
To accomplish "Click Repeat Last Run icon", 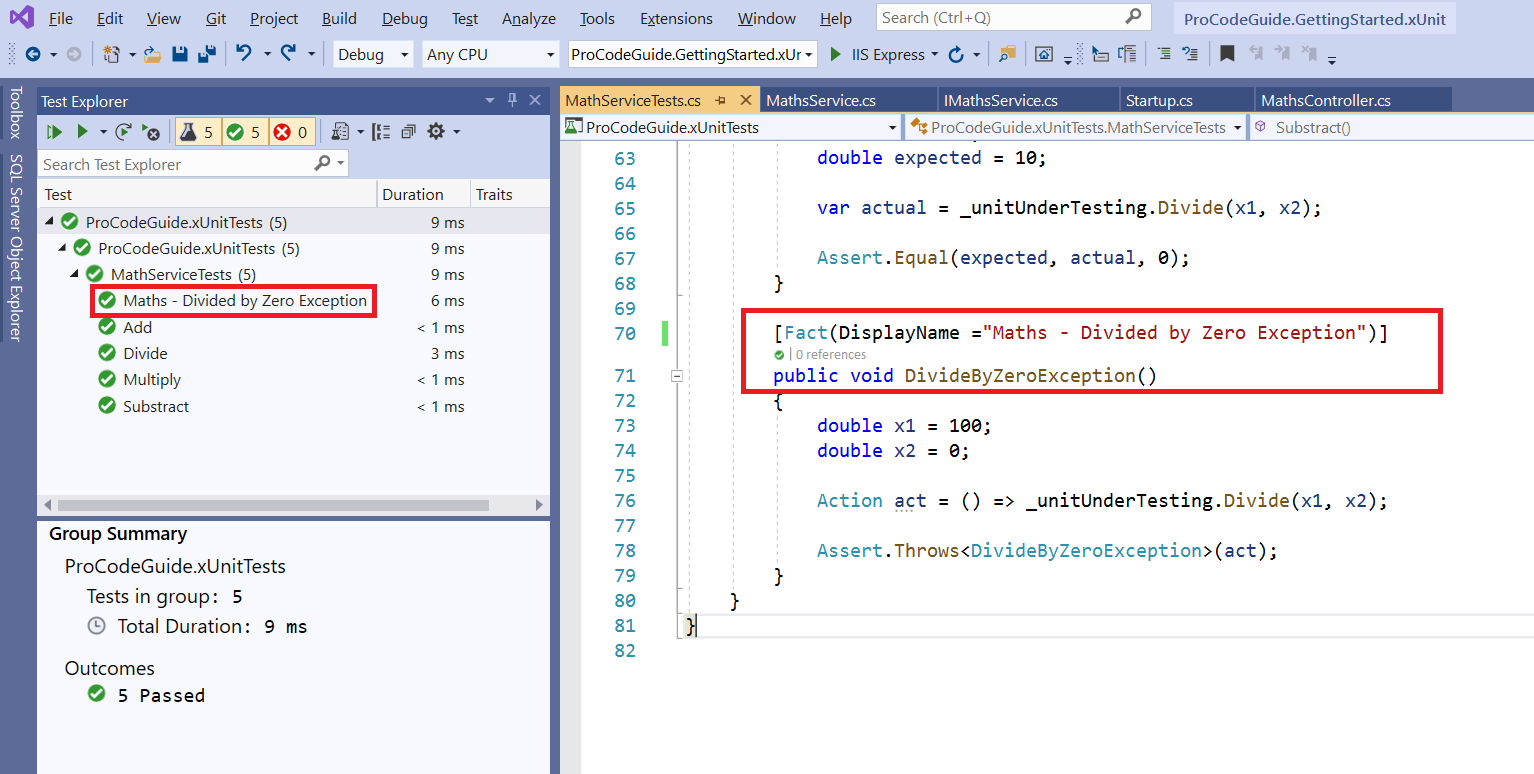I will tap(123, 132).
